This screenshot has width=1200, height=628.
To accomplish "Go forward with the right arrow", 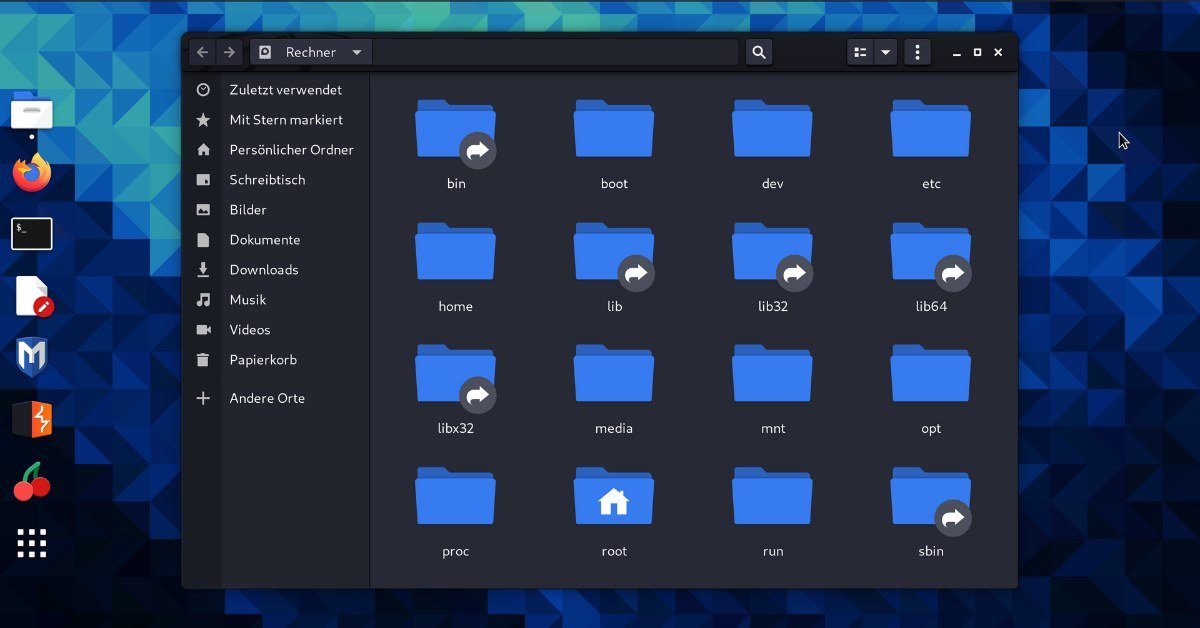I will (230, 52).
